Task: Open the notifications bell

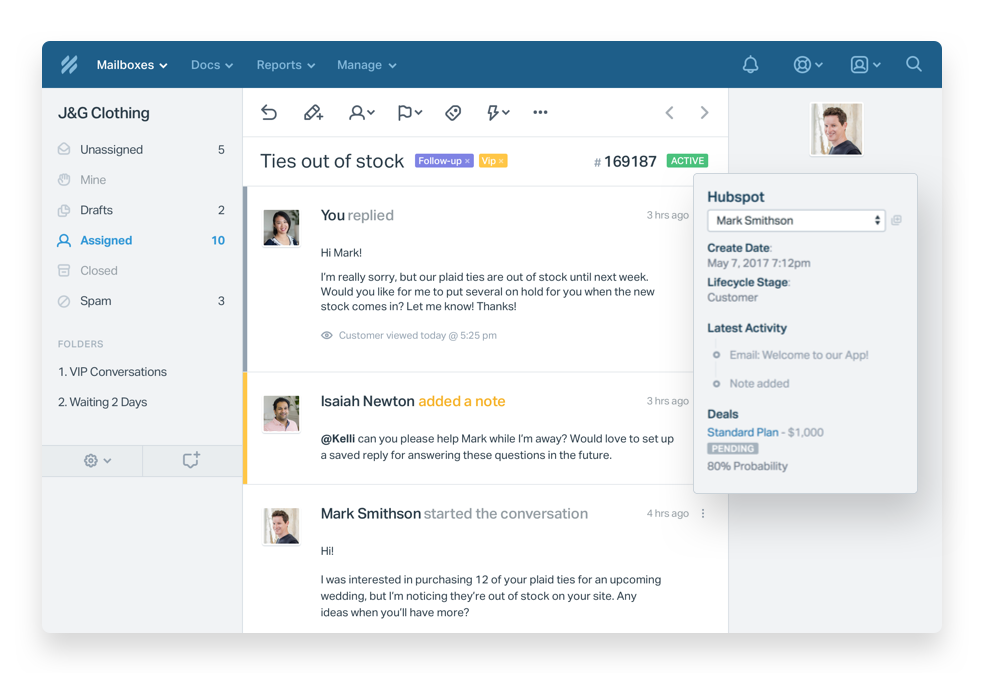Action: tap(750, 65)
